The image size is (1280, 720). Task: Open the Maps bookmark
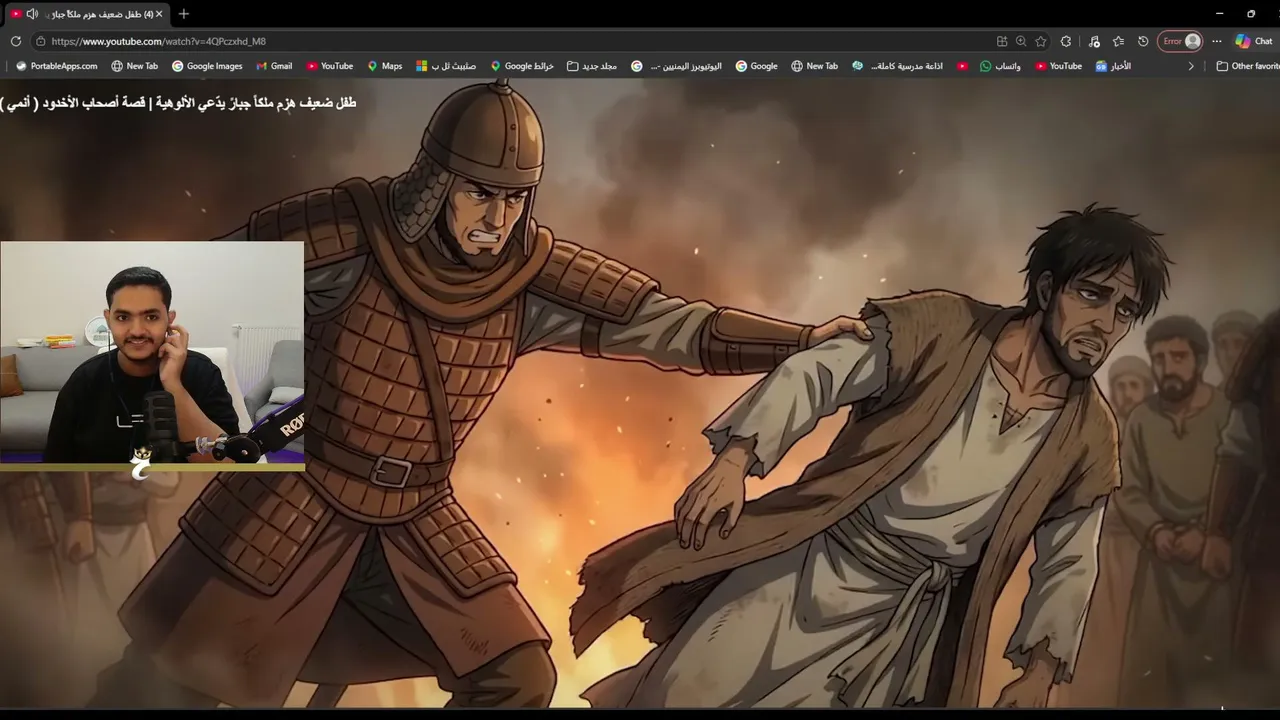click(385, 66)
